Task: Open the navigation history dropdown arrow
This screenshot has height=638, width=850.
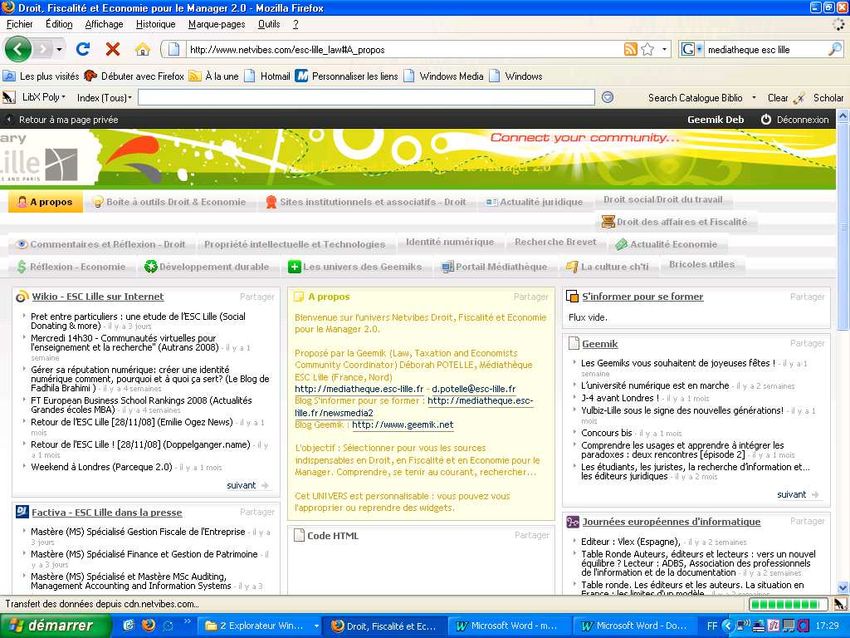Action: pyautogui.click(x=59, y=49)
